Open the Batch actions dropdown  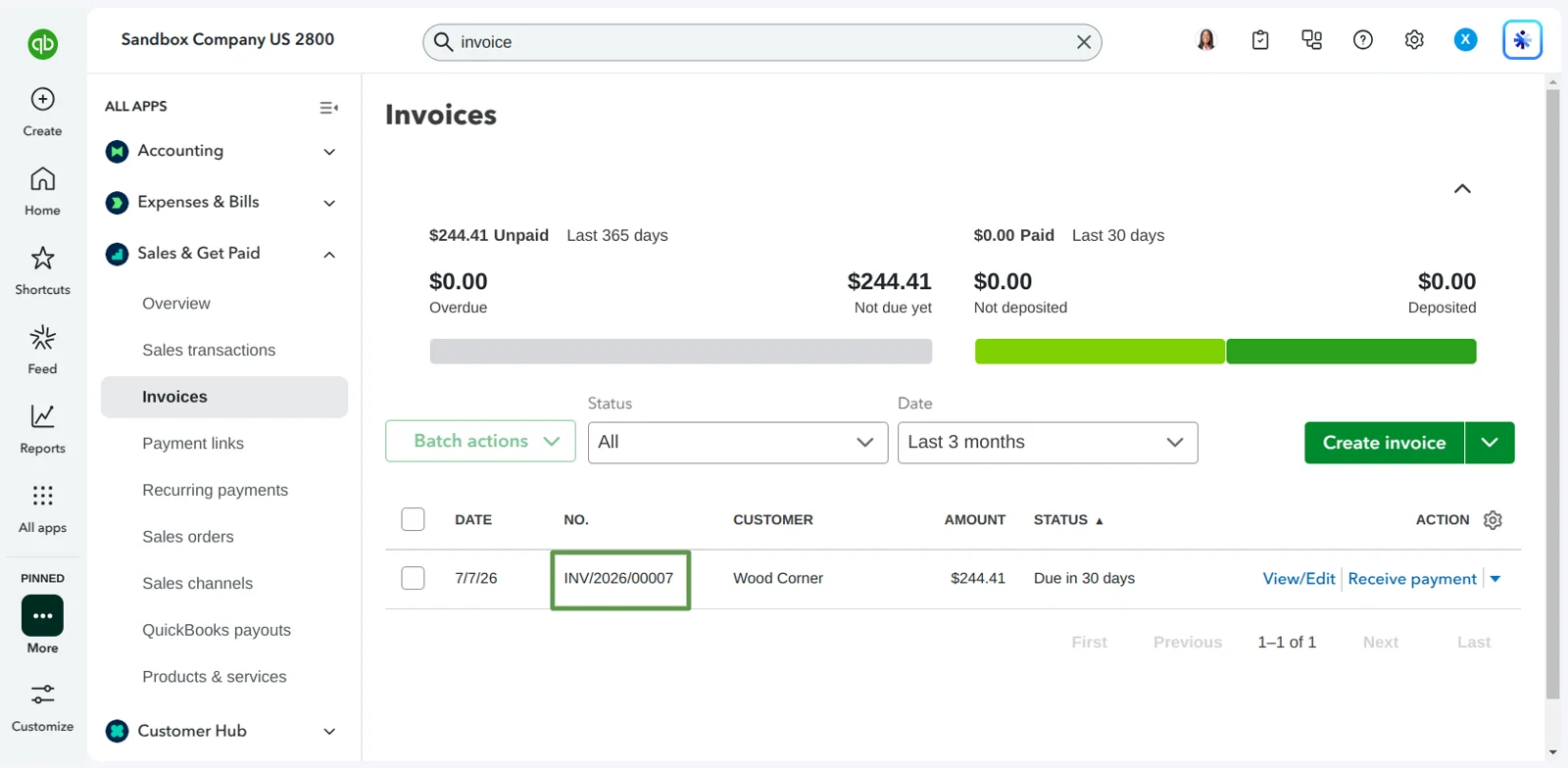point(480,441)
